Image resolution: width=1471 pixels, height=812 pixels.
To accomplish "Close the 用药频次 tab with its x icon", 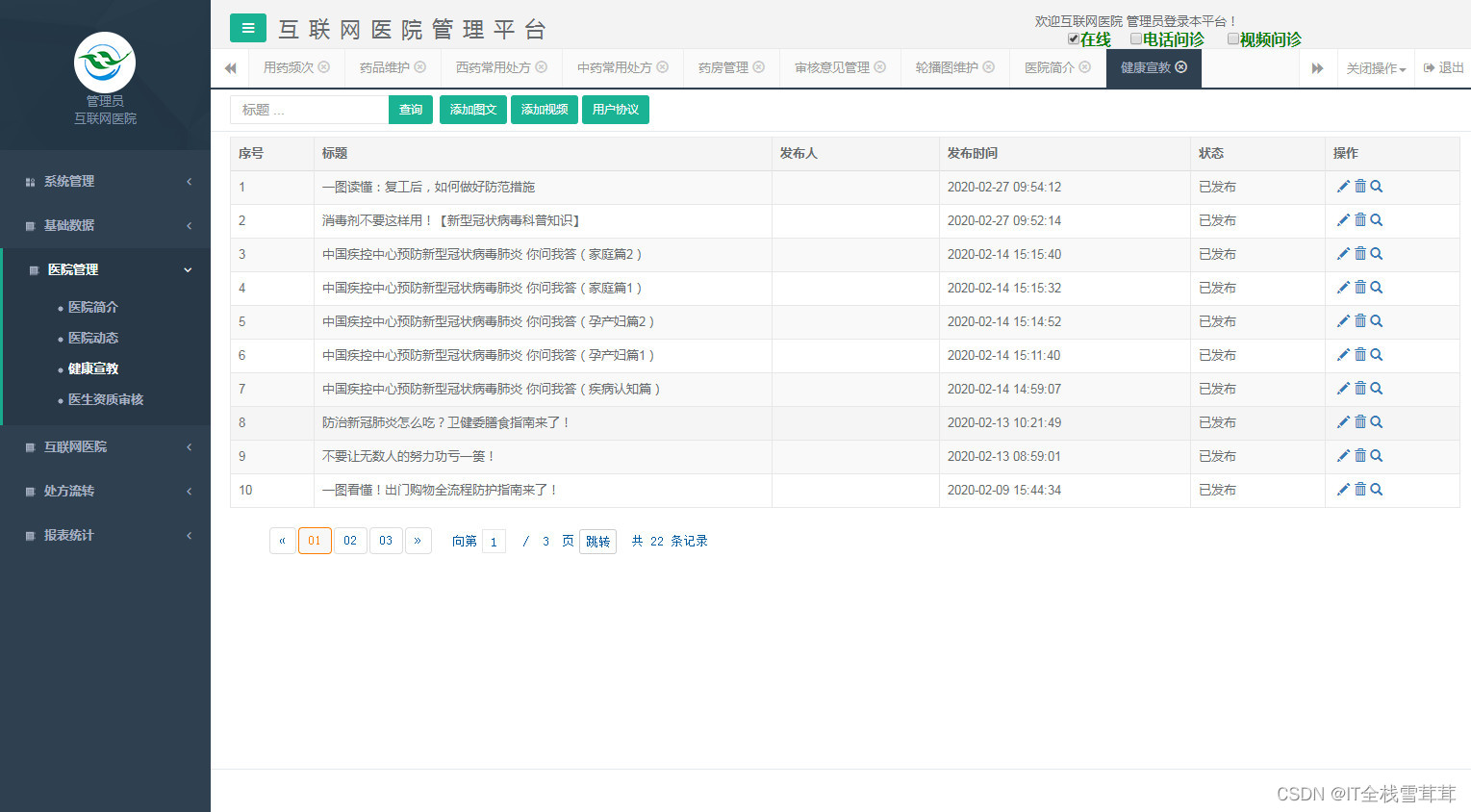I will pos(324,67).
